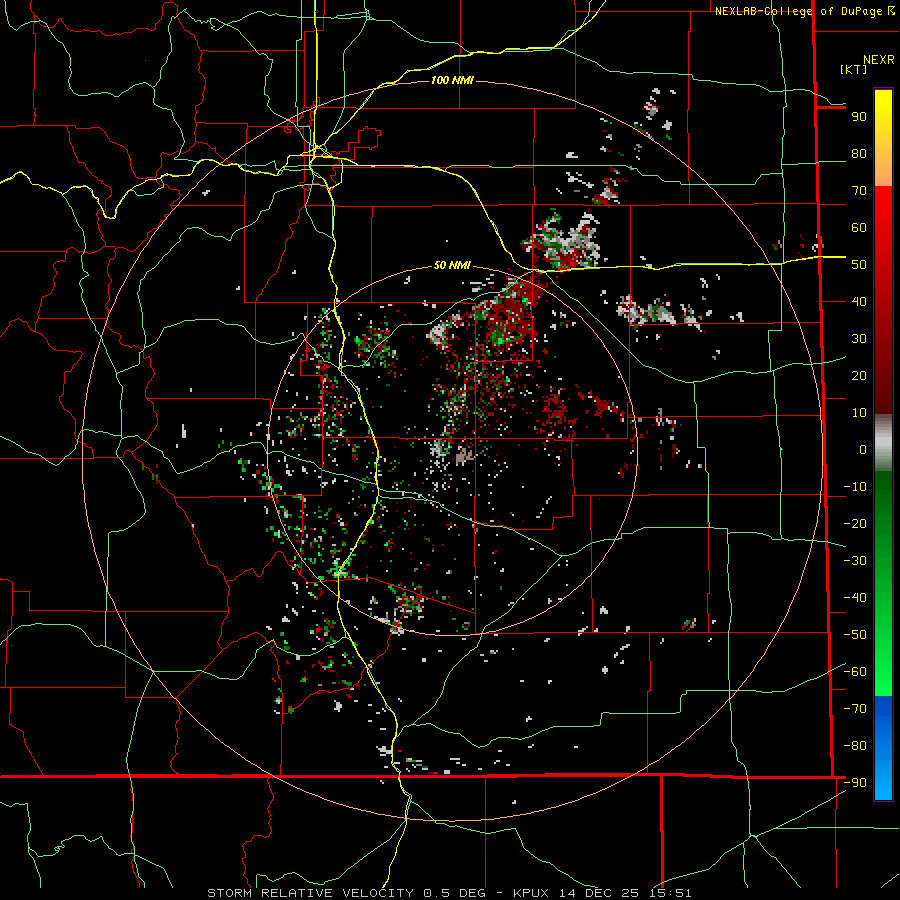The width and height of the screenshot is (900, 900).
Task: Click the "100 NMI" range ring label
Action: pos(452,80)
